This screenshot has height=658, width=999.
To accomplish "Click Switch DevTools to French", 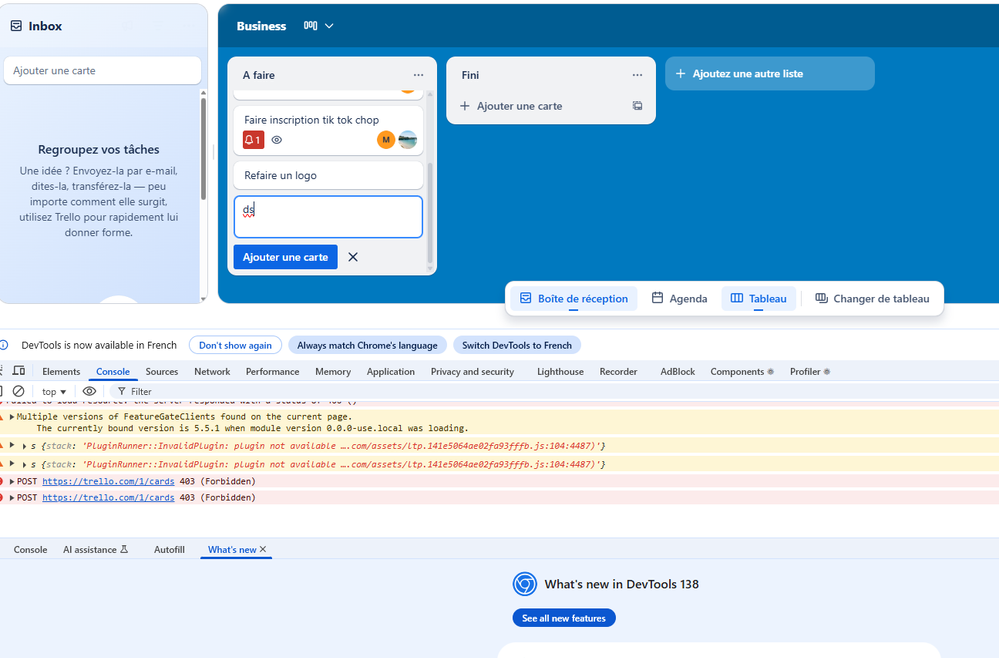I will 517,345.
